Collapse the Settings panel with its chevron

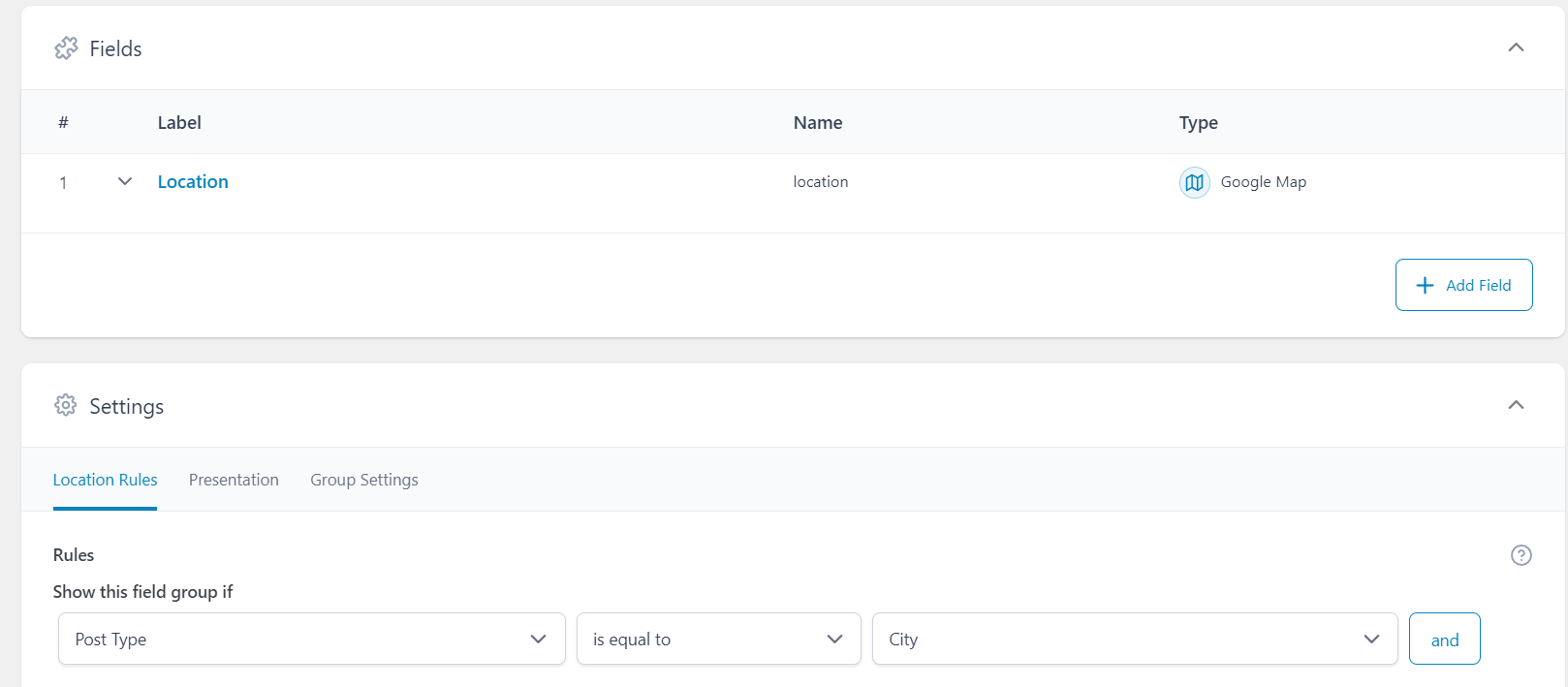tap(1516, 405)
